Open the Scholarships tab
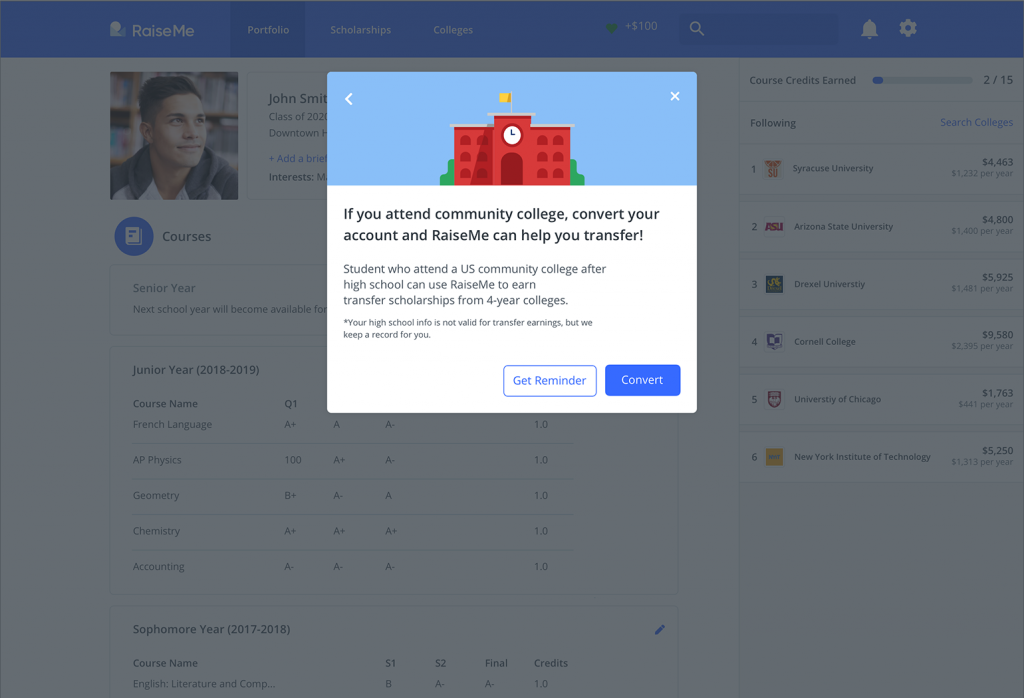The height and width of the screenshot is (698, 1024). pos(360,30)
